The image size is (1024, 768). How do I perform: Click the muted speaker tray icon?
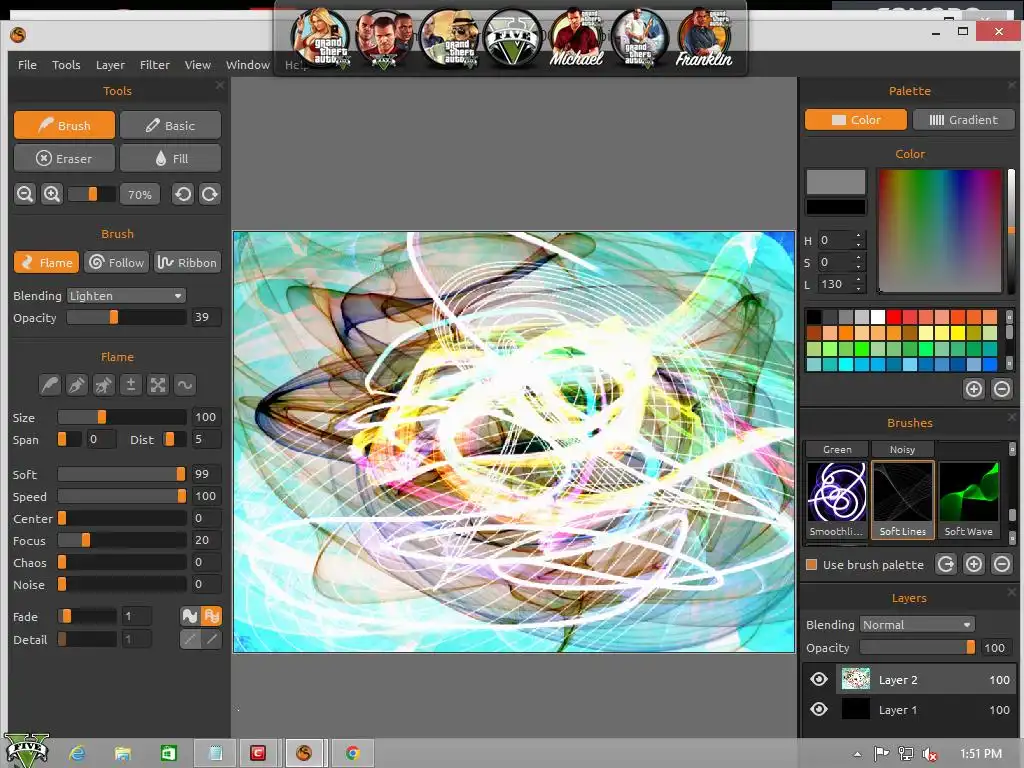930,754
